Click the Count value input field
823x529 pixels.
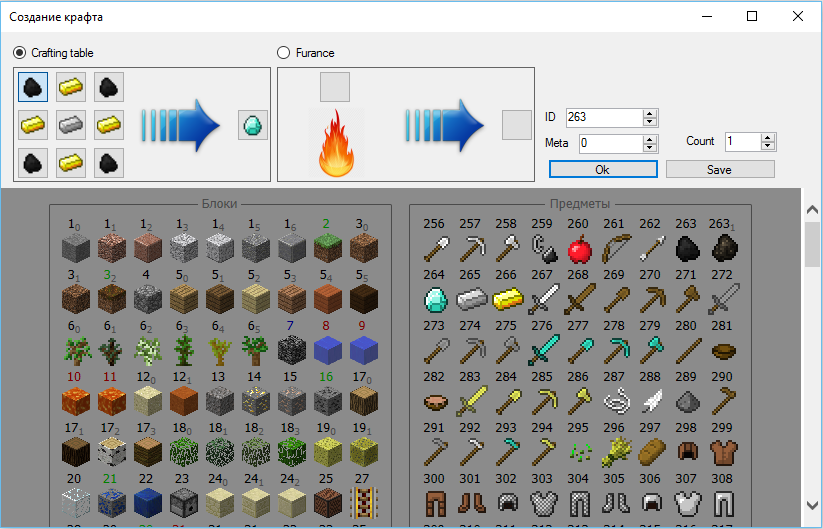743,141
